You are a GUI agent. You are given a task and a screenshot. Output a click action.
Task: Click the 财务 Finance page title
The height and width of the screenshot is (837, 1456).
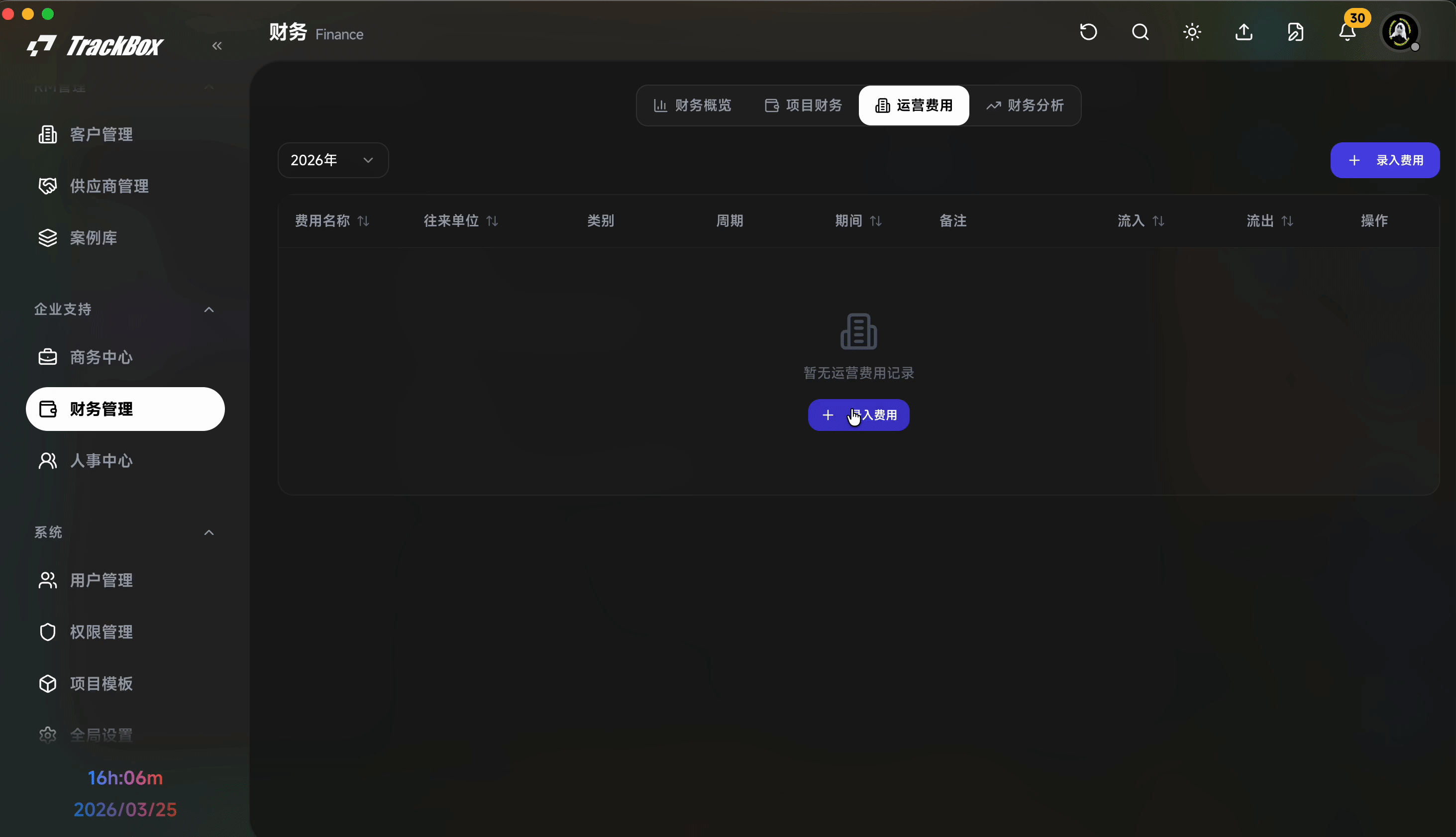[x=316, y=33]
